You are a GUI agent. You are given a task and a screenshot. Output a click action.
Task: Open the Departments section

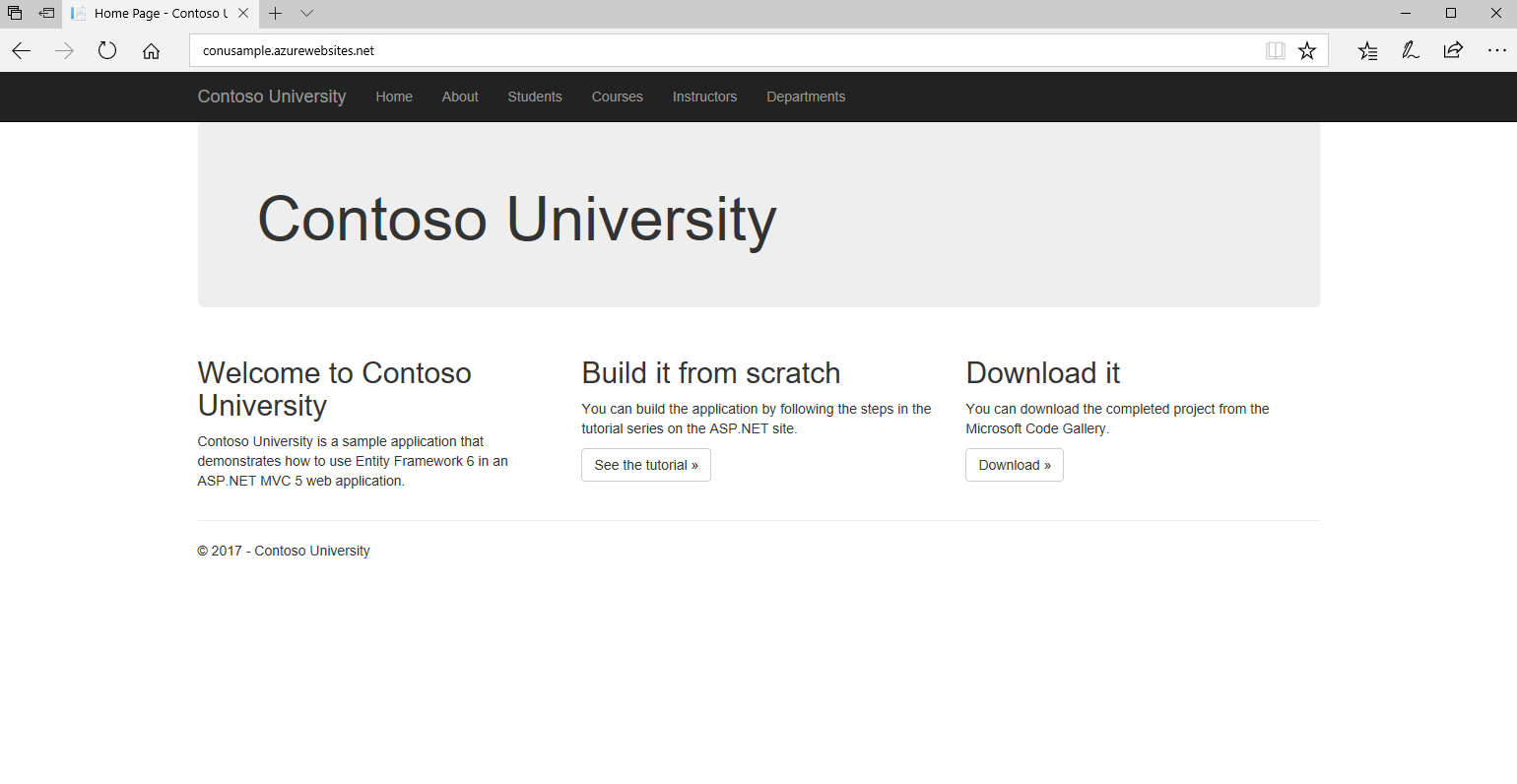(x=806, y=97)
